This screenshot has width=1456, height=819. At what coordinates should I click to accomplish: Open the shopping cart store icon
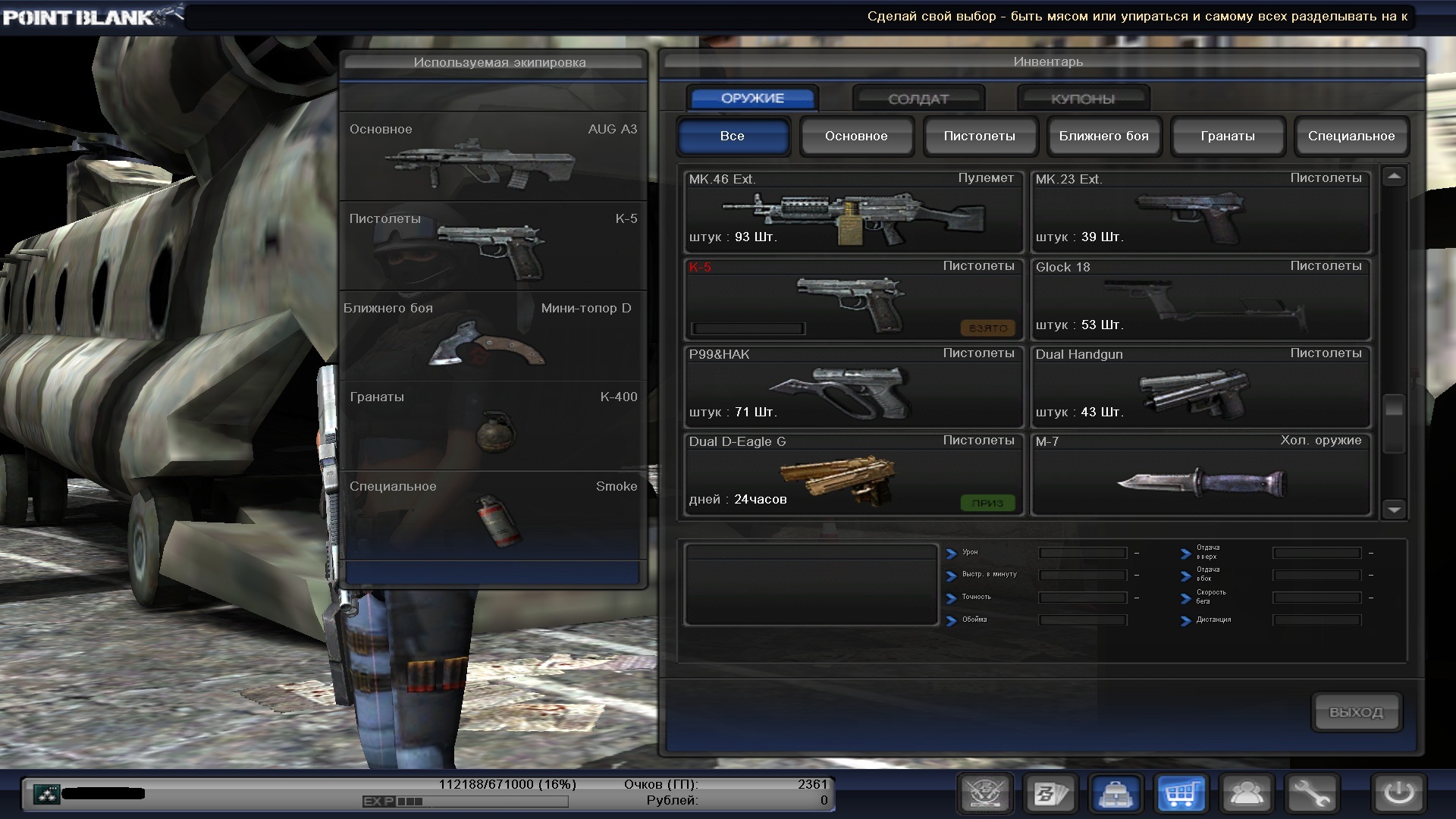(x=1181, y=794)
